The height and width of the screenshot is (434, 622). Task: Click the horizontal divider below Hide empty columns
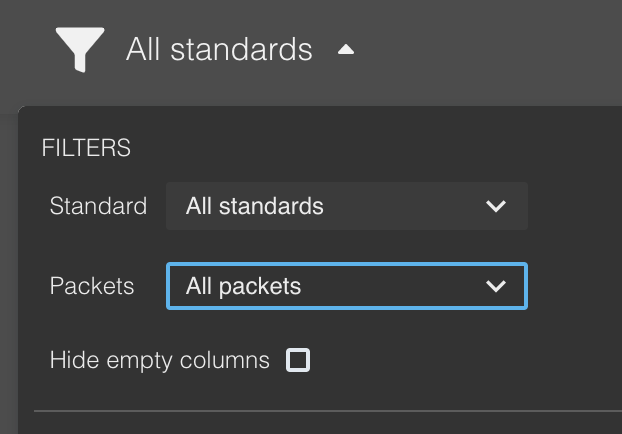click(x=328, y=411)
